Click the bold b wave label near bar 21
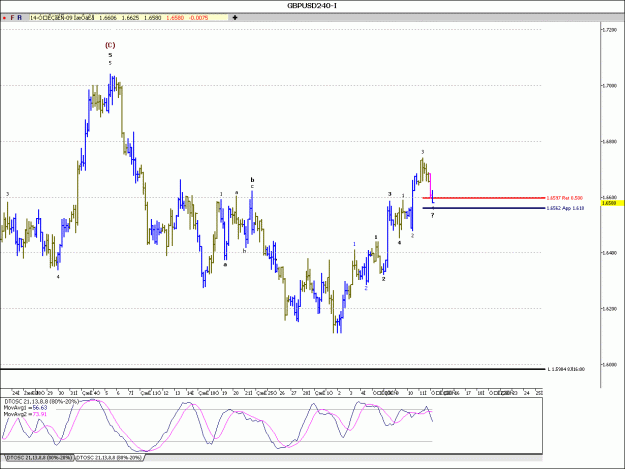 point(252,180)
